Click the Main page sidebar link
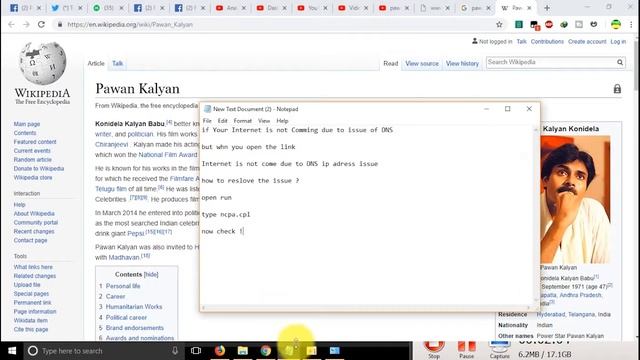This screenshot has width=640, height=360. [27, 124]
